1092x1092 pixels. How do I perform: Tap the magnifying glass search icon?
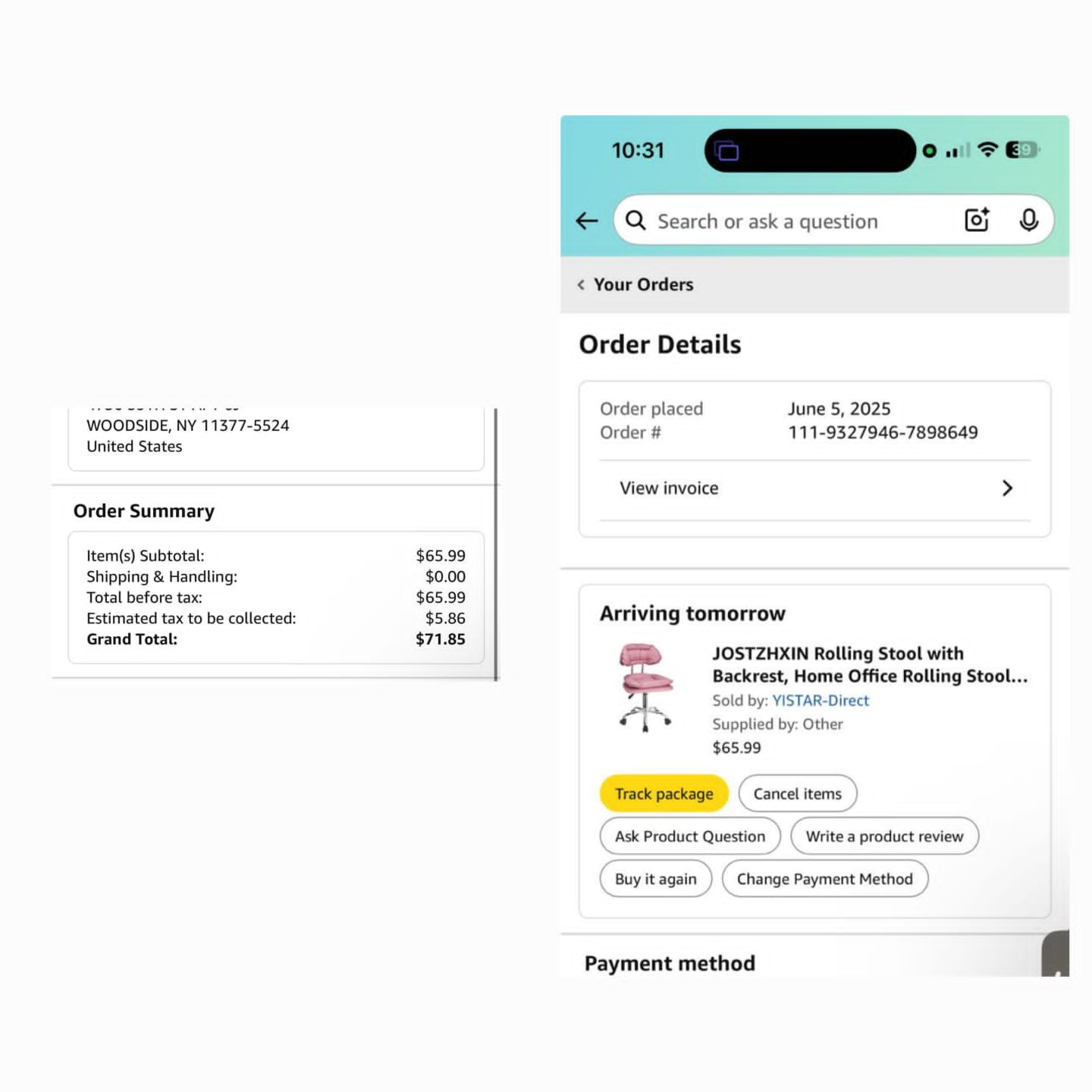[635, 221]
